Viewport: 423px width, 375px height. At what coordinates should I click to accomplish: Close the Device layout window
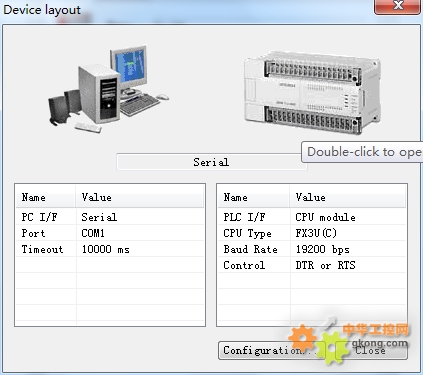point(397,6)
